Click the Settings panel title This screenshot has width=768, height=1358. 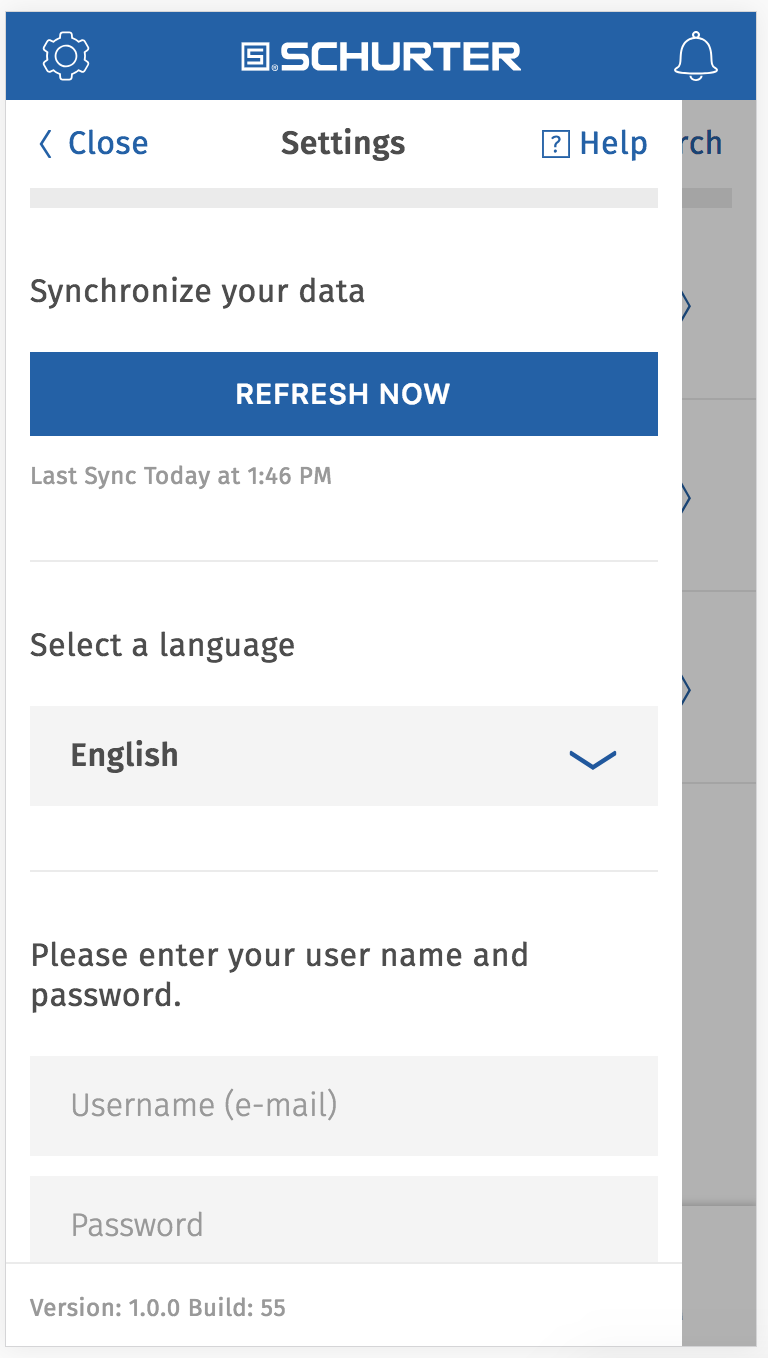(x=343, y=144)
